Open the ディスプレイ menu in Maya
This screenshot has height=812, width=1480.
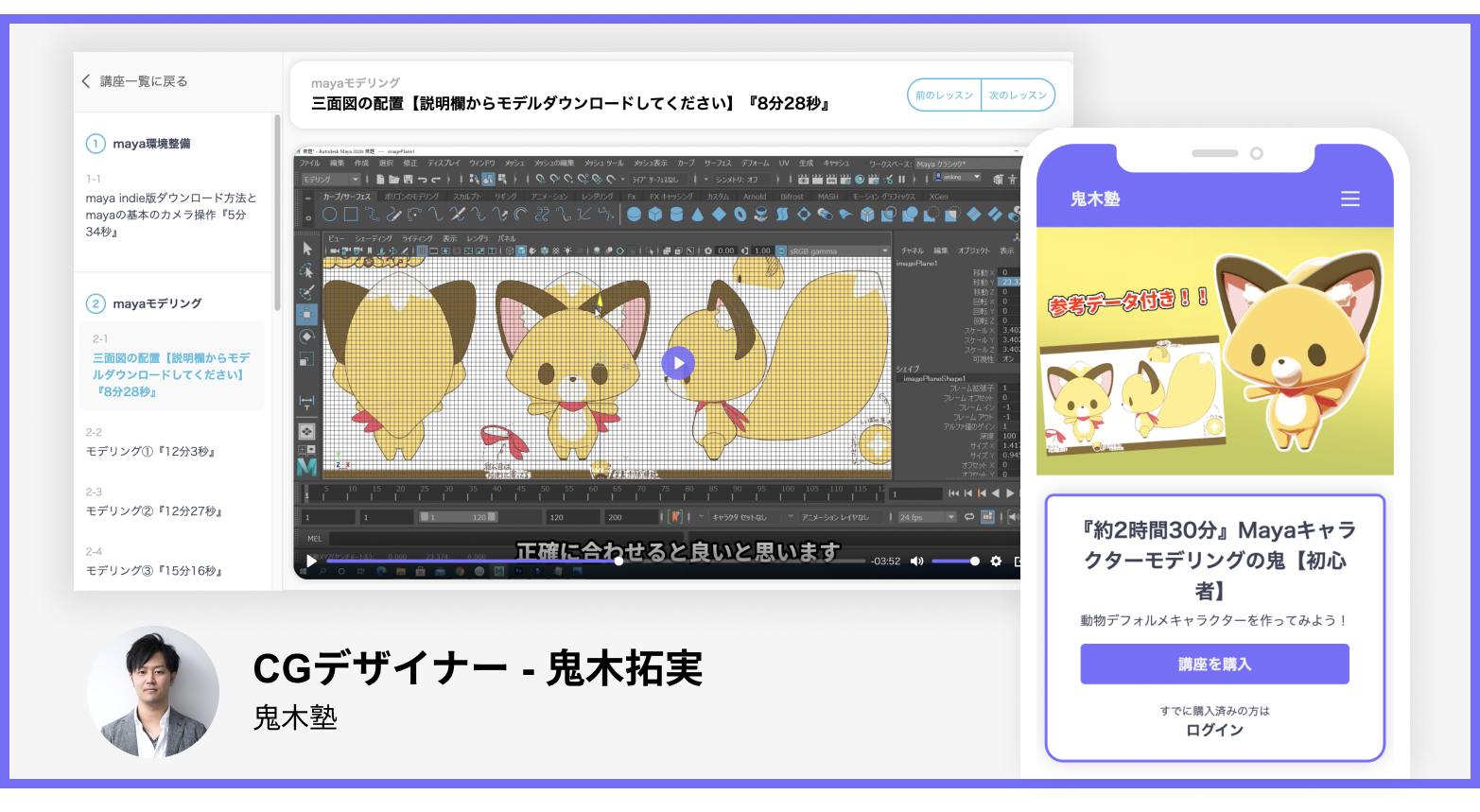click(x=444, y=164)
